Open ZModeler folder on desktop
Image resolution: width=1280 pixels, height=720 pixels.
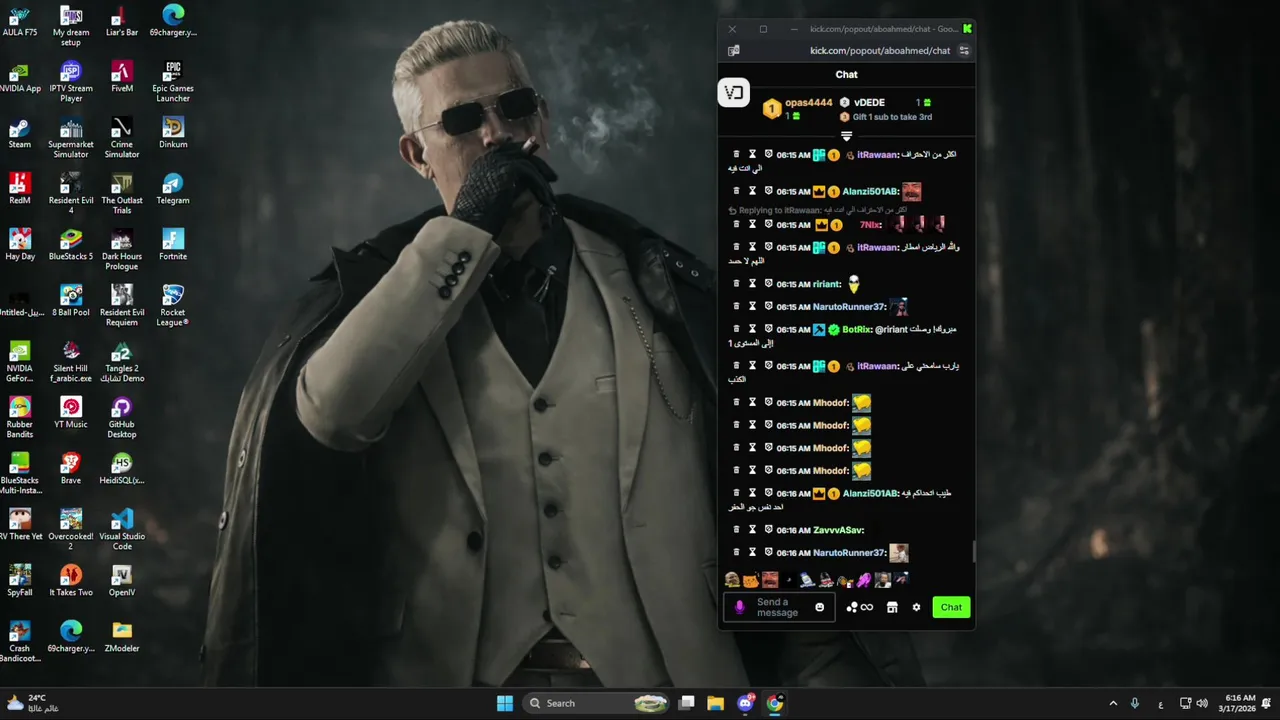(x=122, y=637)
